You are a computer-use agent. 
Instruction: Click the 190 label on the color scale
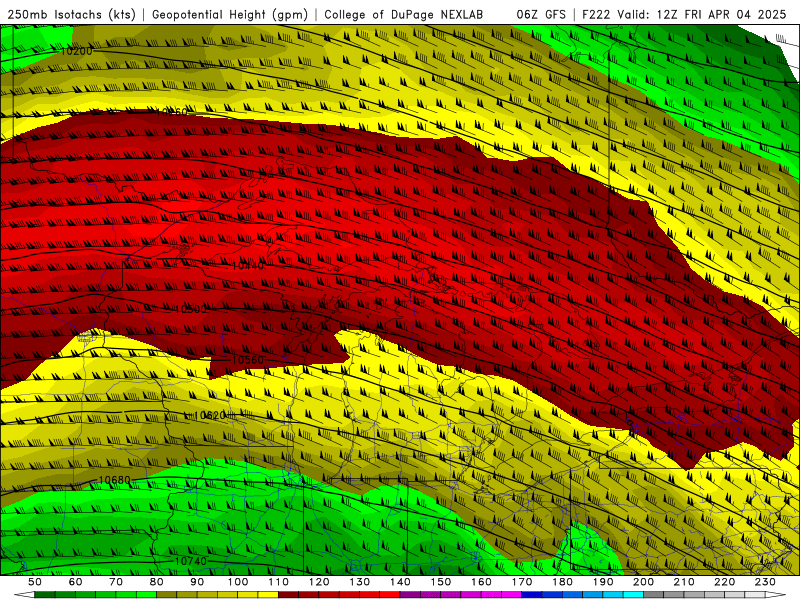tap(603, 582)
